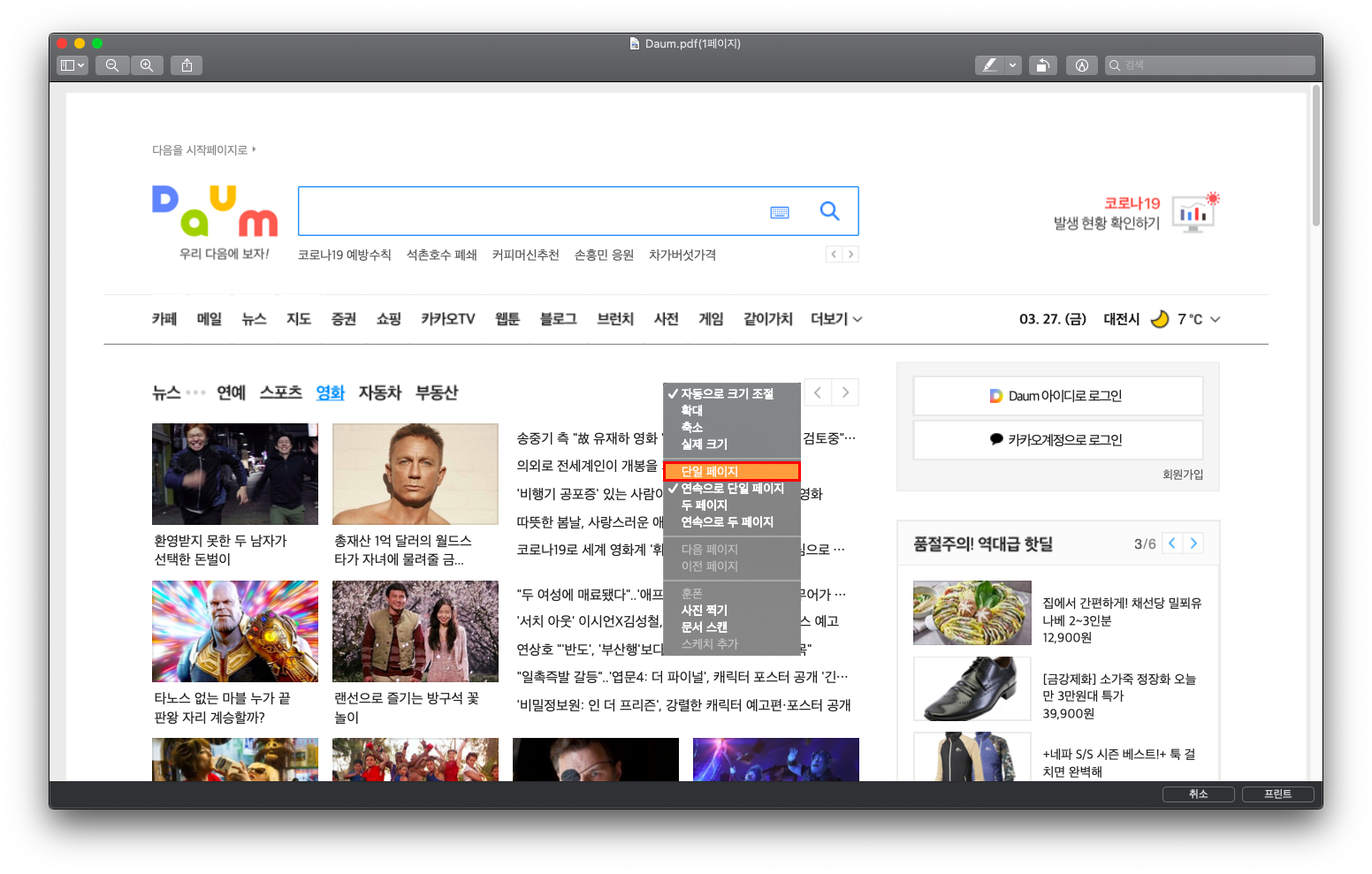Image resolution: width=1372 pixels, height=874 pixels.
Task: Switch to the 연예 news tab
Action: click(x=232, y=392)
